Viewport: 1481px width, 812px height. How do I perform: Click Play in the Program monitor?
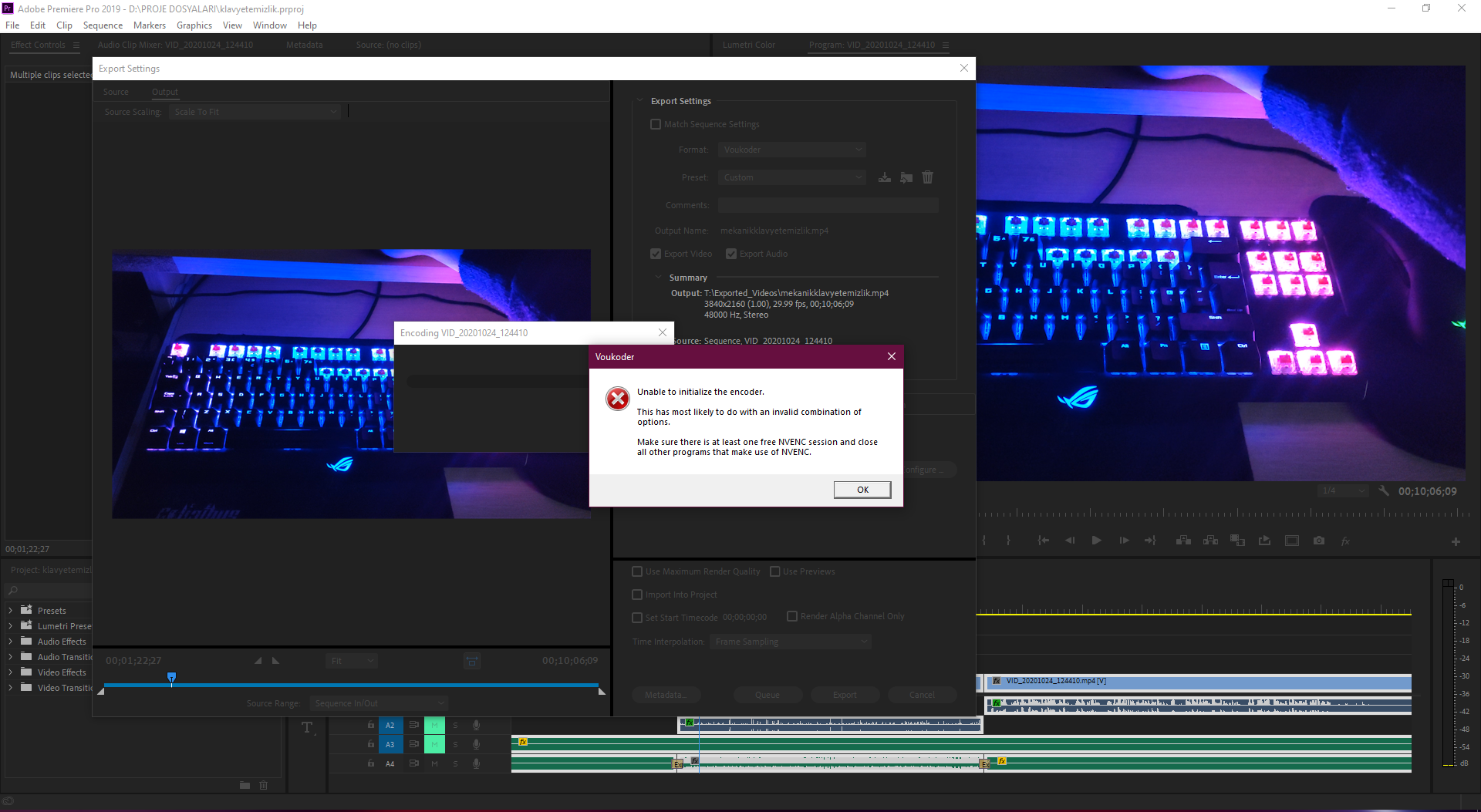[x=1096, y=541]
